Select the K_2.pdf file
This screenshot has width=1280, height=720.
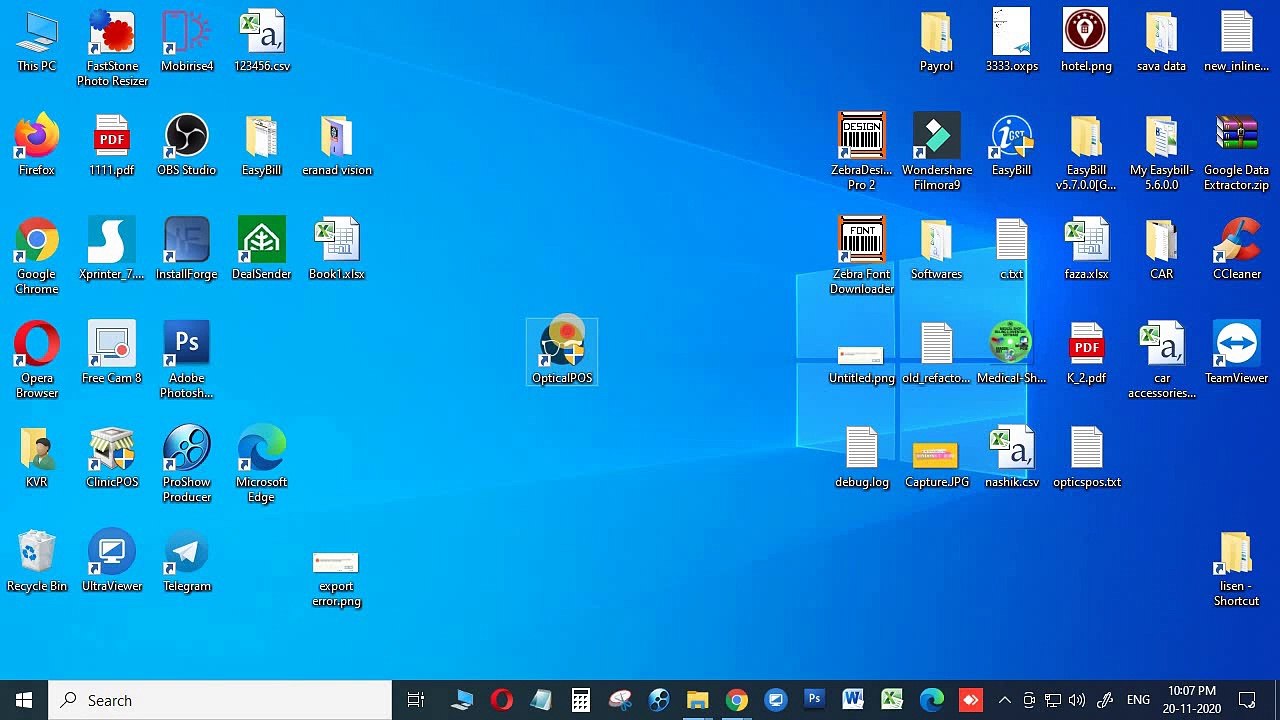click(x=1087, y=353)
